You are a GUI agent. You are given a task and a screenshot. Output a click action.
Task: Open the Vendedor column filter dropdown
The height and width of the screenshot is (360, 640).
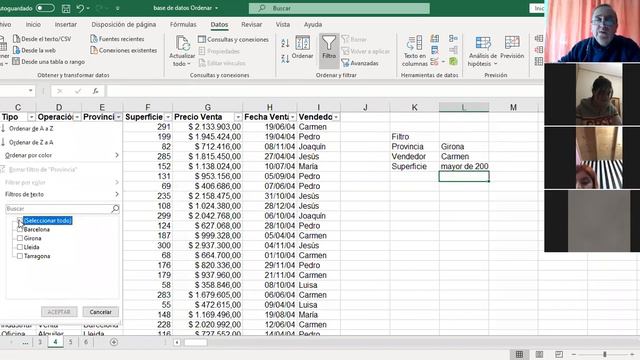[x=336, y=117]
